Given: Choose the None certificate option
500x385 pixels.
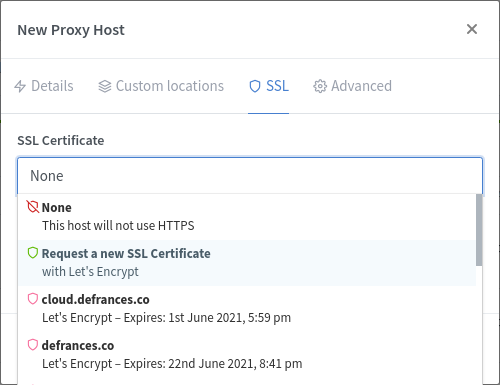Looking at the screenshot, I should click(247, 217).
